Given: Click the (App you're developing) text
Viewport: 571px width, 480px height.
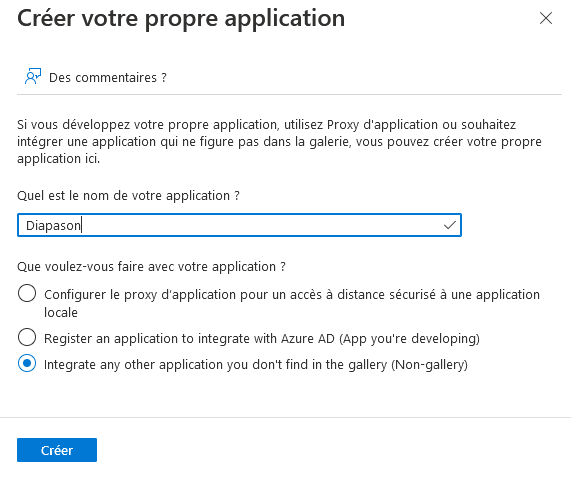Looking at the screenshot, I should tap(409, 339).
